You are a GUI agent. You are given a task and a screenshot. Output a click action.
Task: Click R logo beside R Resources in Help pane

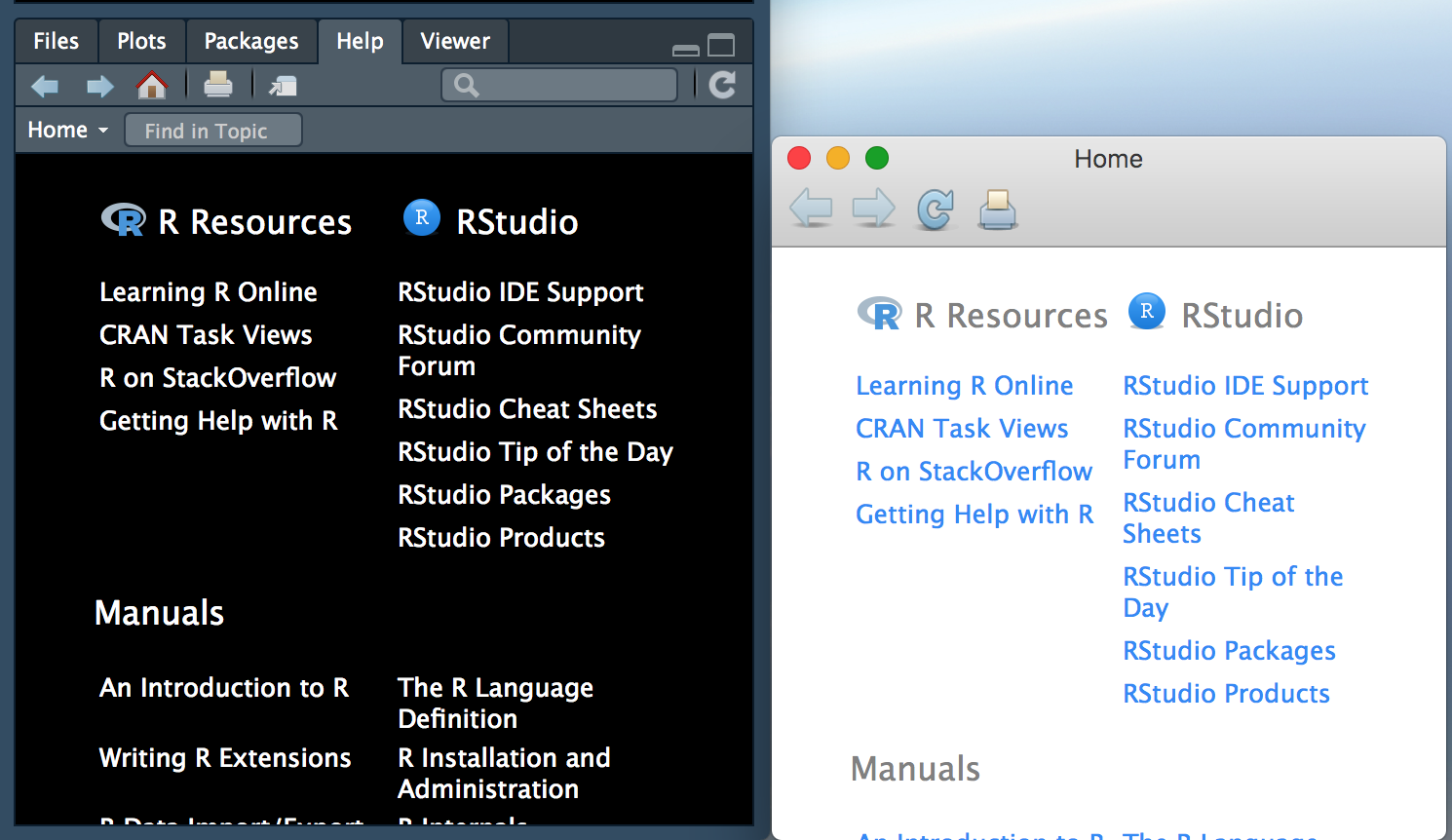point(124,219)
